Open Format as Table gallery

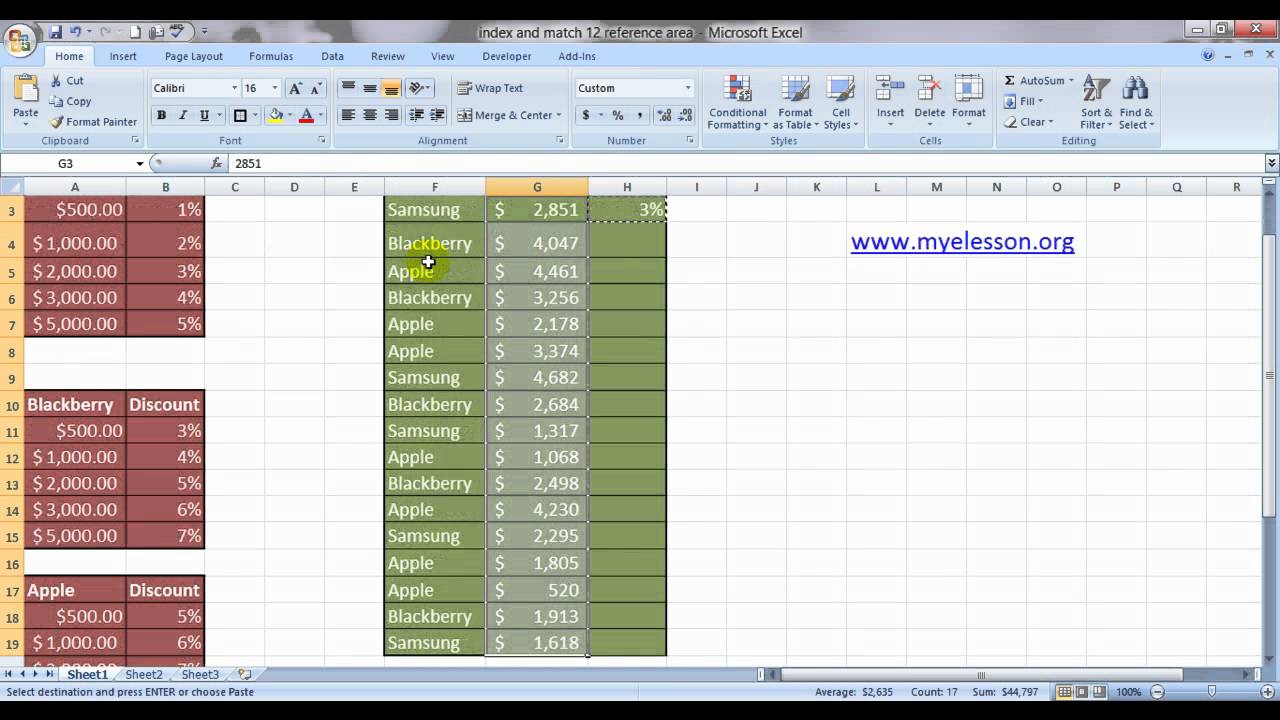(795, 102)
